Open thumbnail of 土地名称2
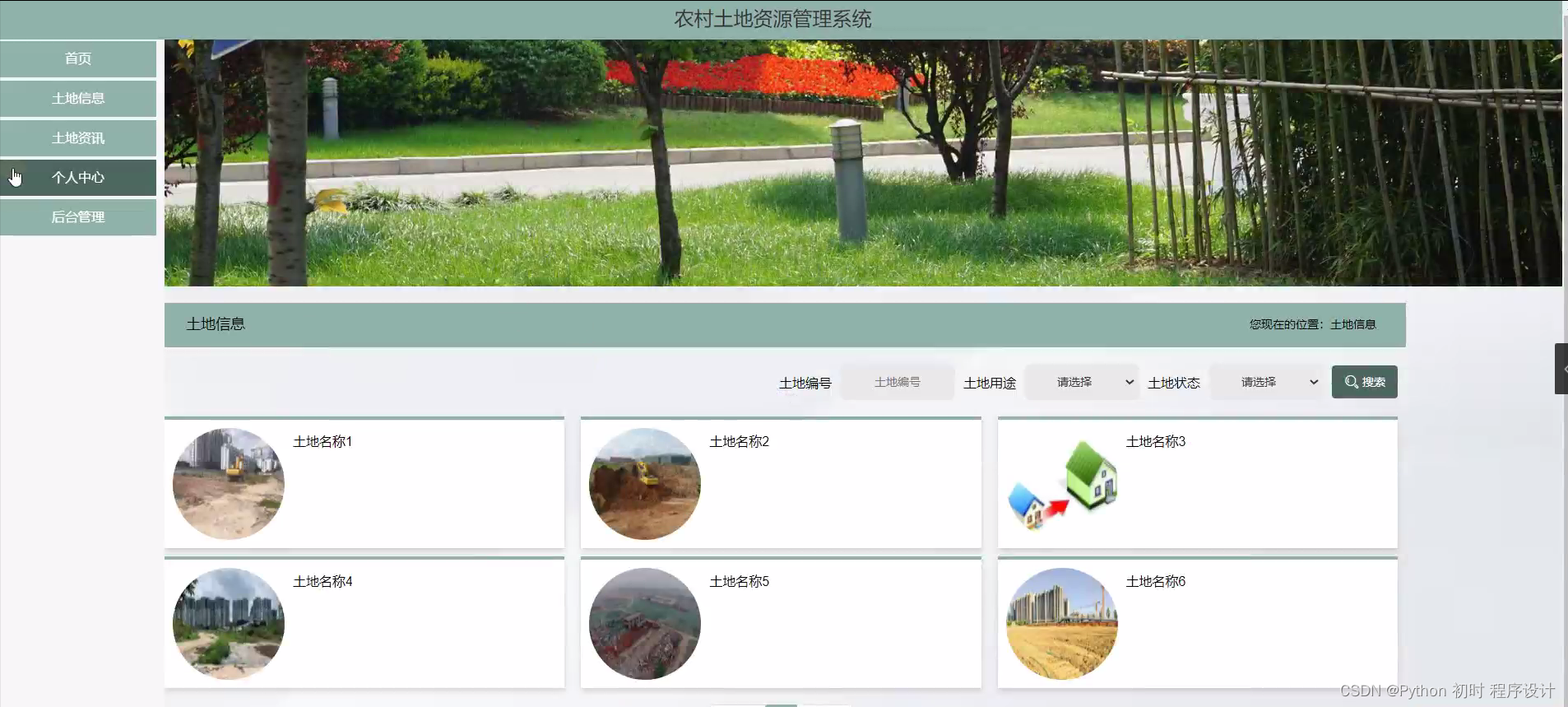This screenshot has width=1568, height=707. (x=645, y=484)
